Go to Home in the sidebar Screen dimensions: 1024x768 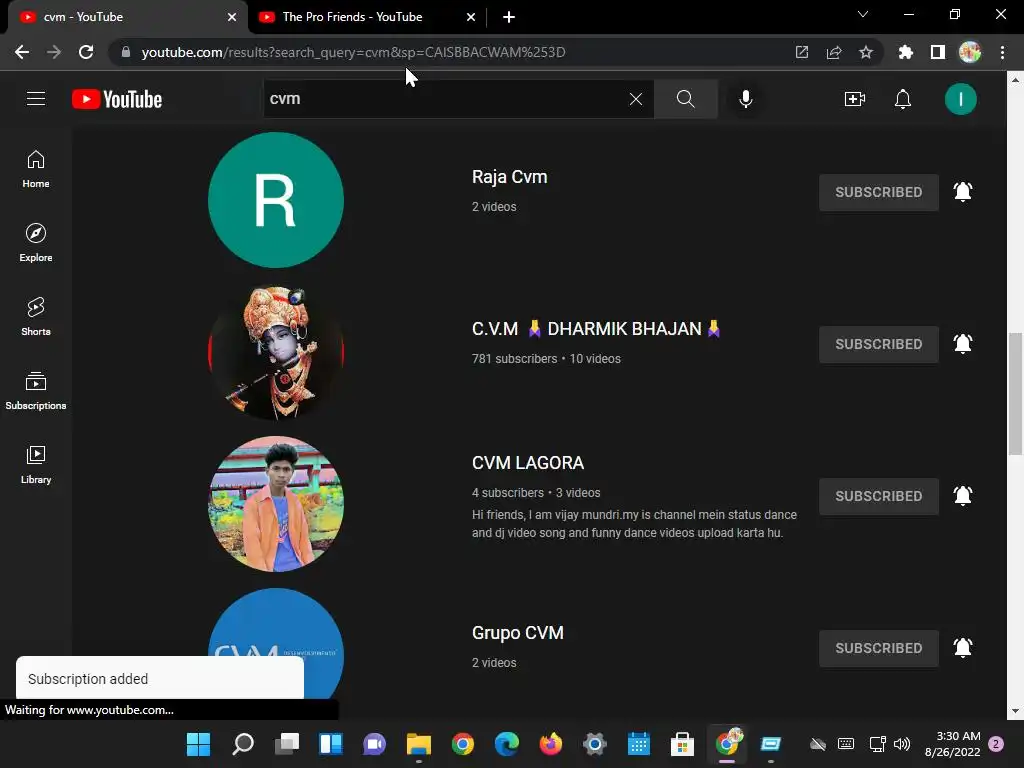coord(36,169)
